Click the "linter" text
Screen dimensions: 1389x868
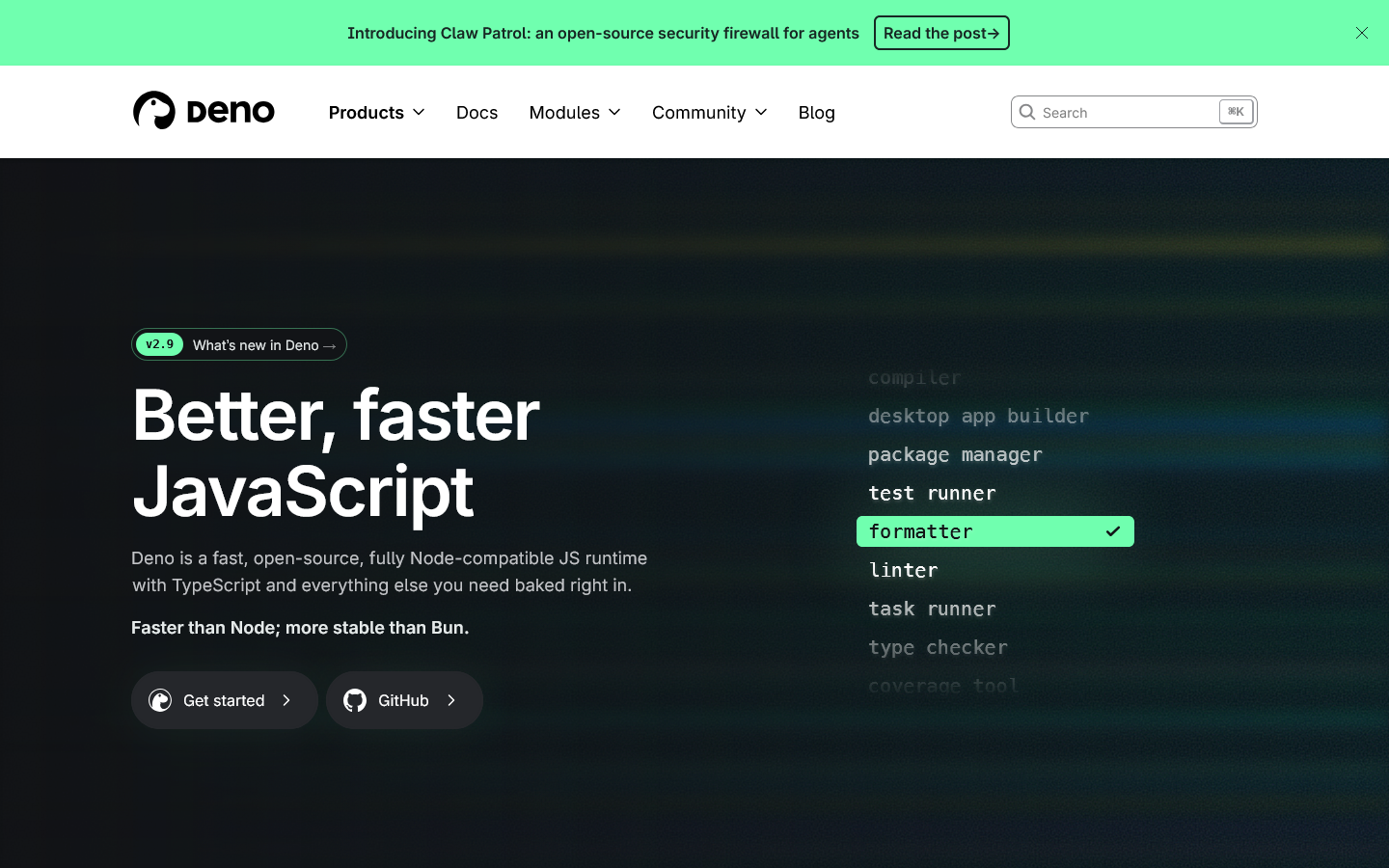click(x=903, y=570)
